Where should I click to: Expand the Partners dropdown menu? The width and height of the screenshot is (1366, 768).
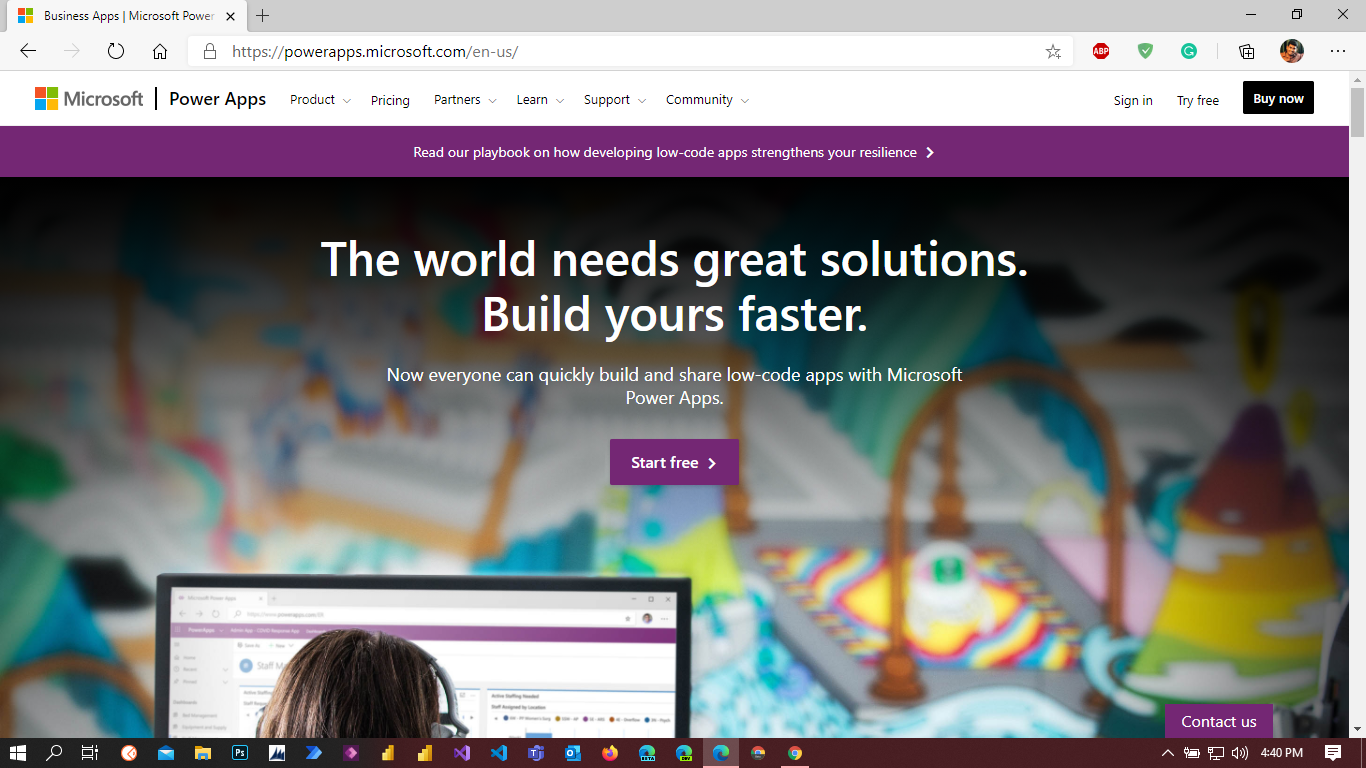(x=464, y=100)
